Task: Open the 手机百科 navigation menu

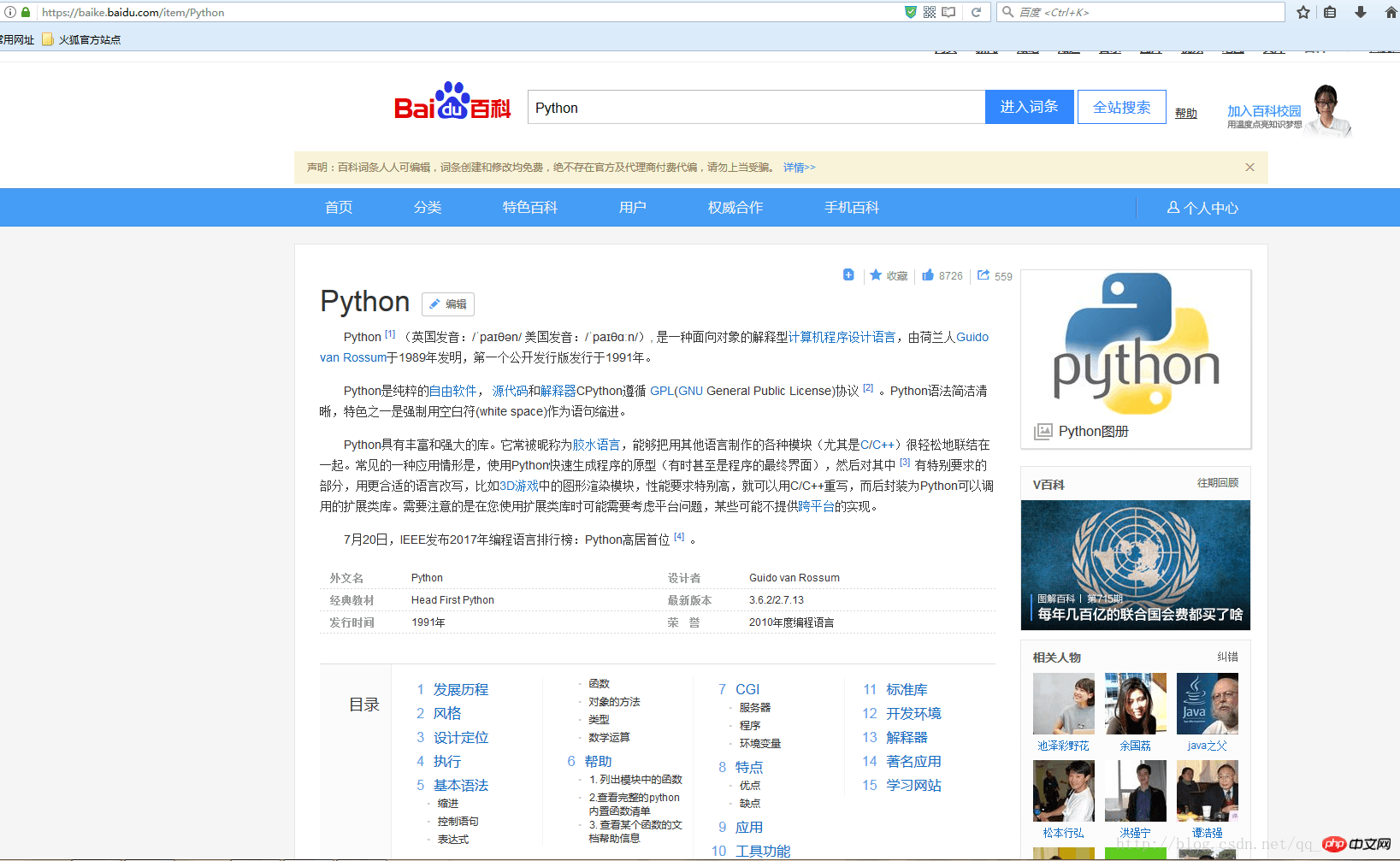Action: pos(852,207)
